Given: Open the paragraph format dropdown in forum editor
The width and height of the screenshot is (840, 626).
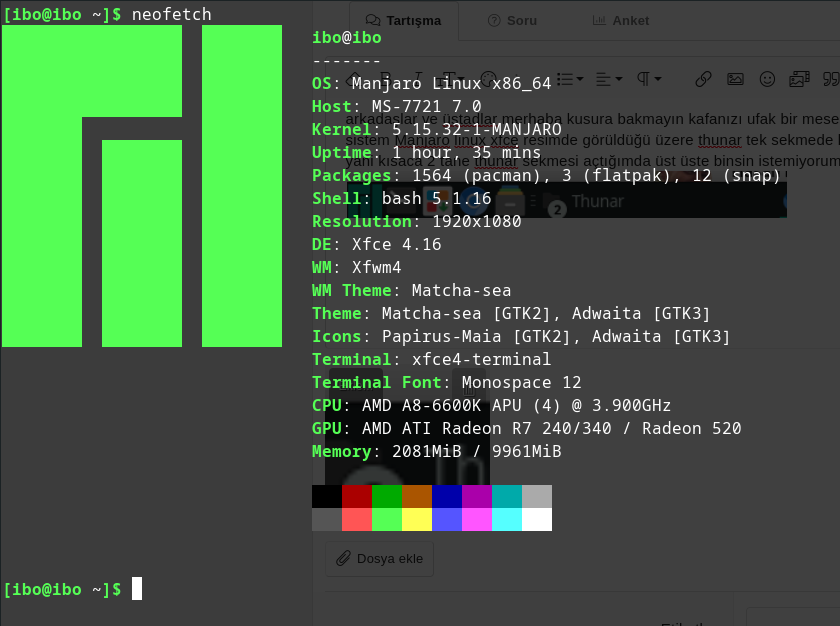Looking at the screenshot, I should click(x=649, y=79).
